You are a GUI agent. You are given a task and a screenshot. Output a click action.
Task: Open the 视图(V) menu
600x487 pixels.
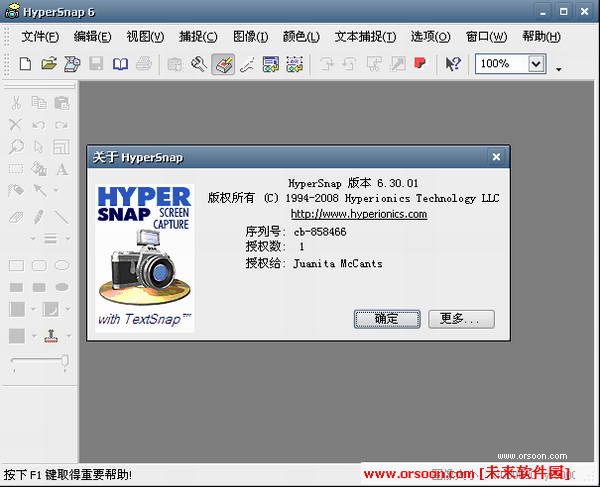(145, 37)
